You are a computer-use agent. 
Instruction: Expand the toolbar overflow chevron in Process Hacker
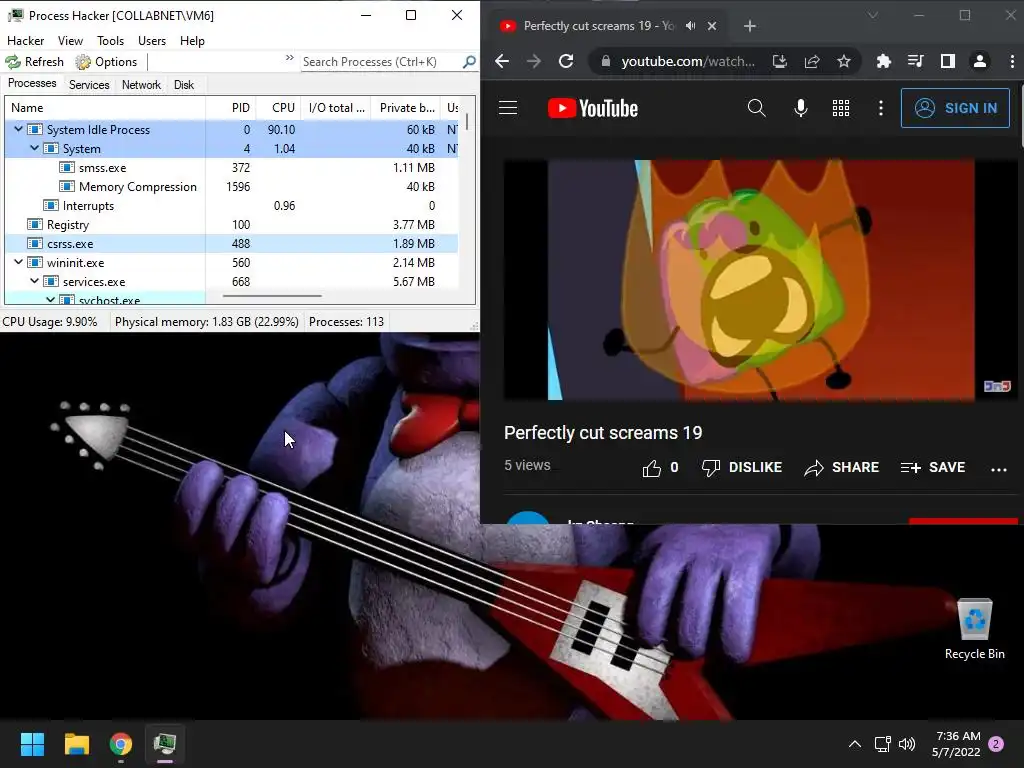coord(289,58)
